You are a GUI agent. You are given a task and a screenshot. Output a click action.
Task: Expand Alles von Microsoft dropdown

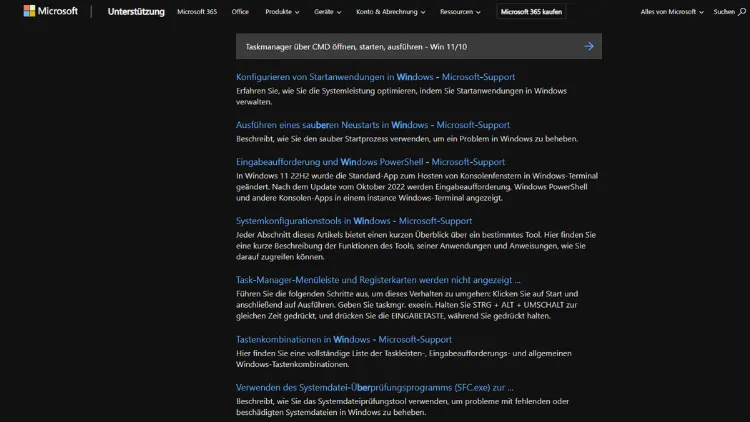coord(672,11)
